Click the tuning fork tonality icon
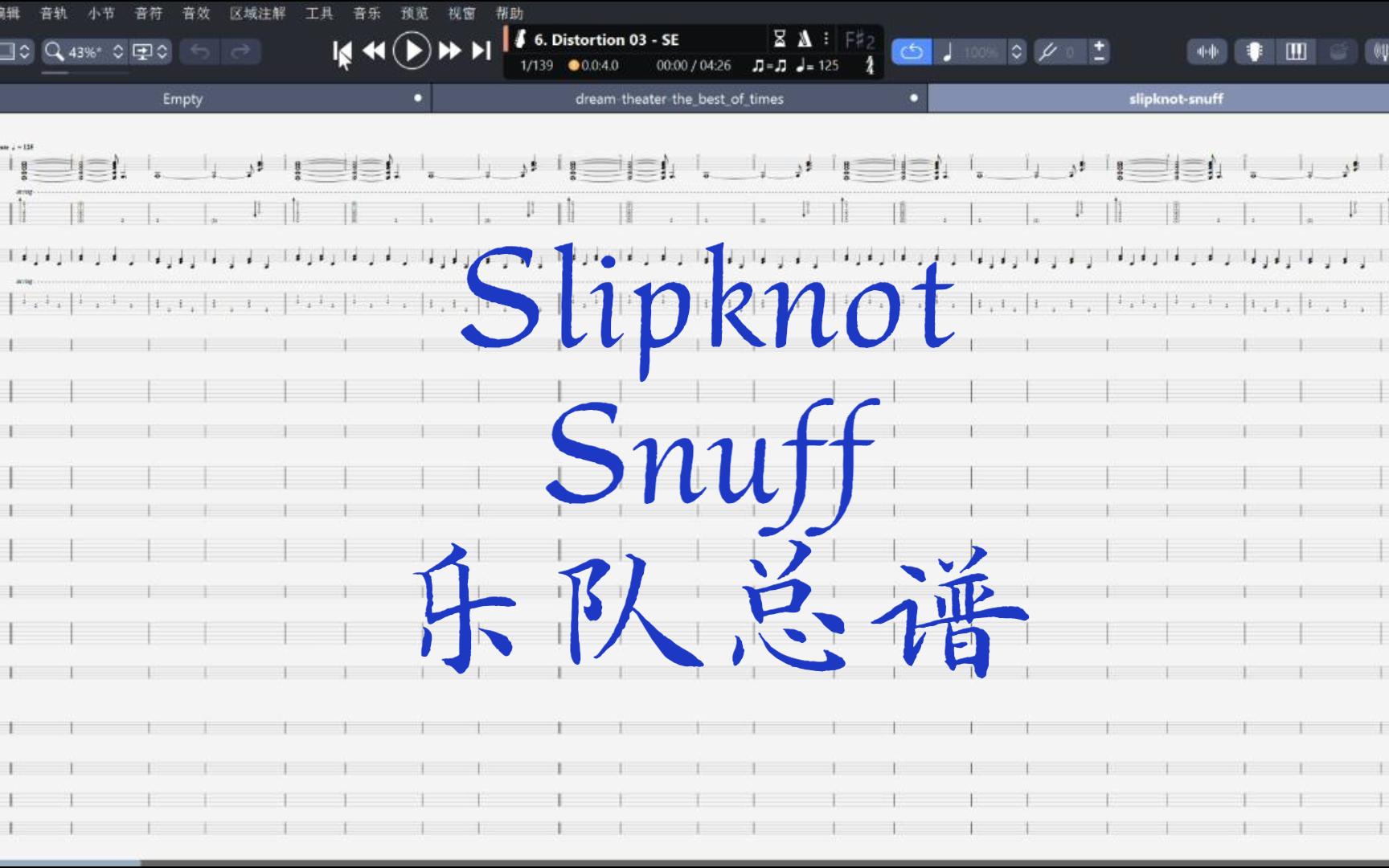Image resolution: width=1389 pixels, height=868 pixels. pyautogui.click(x=1047, y=51)
